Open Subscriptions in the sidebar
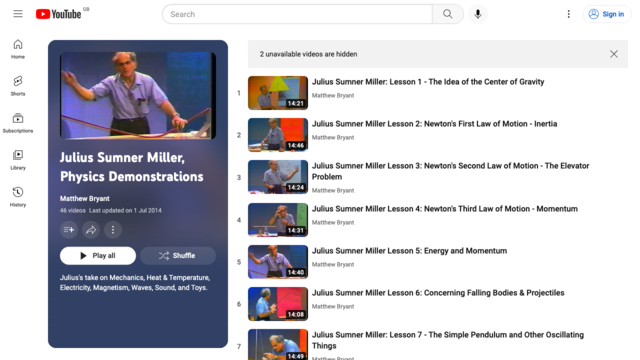The width and height of the screenshot is (640, 360). coord(18,123)
